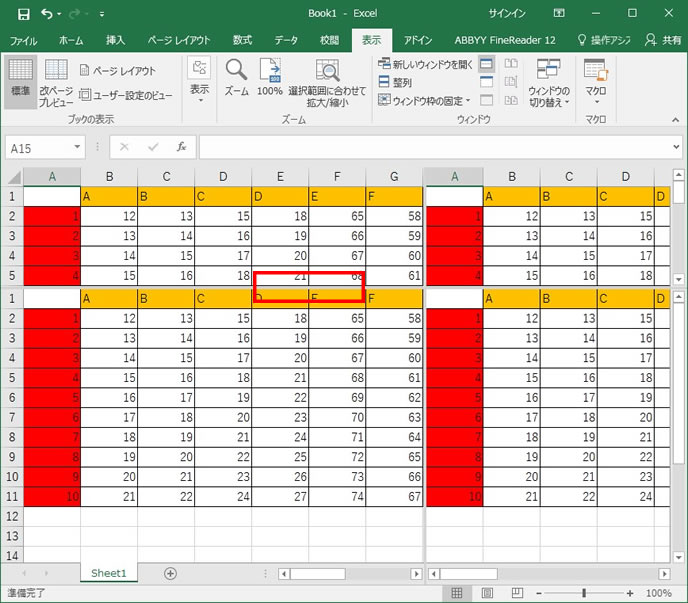
Task: Click the 共有 share button
Action: [x=663, y=40]
